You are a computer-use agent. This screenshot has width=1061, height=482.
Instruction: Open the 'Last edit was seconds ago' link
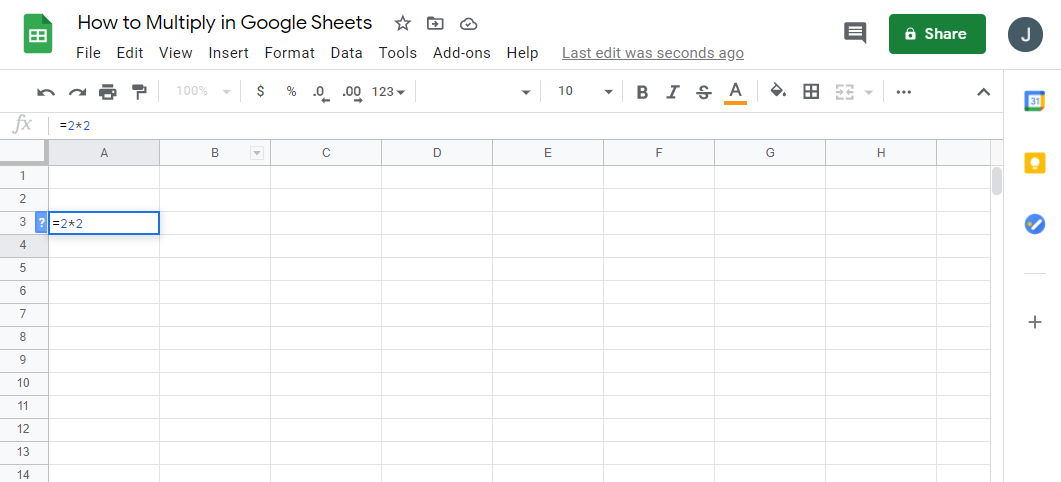click(652, 53)
